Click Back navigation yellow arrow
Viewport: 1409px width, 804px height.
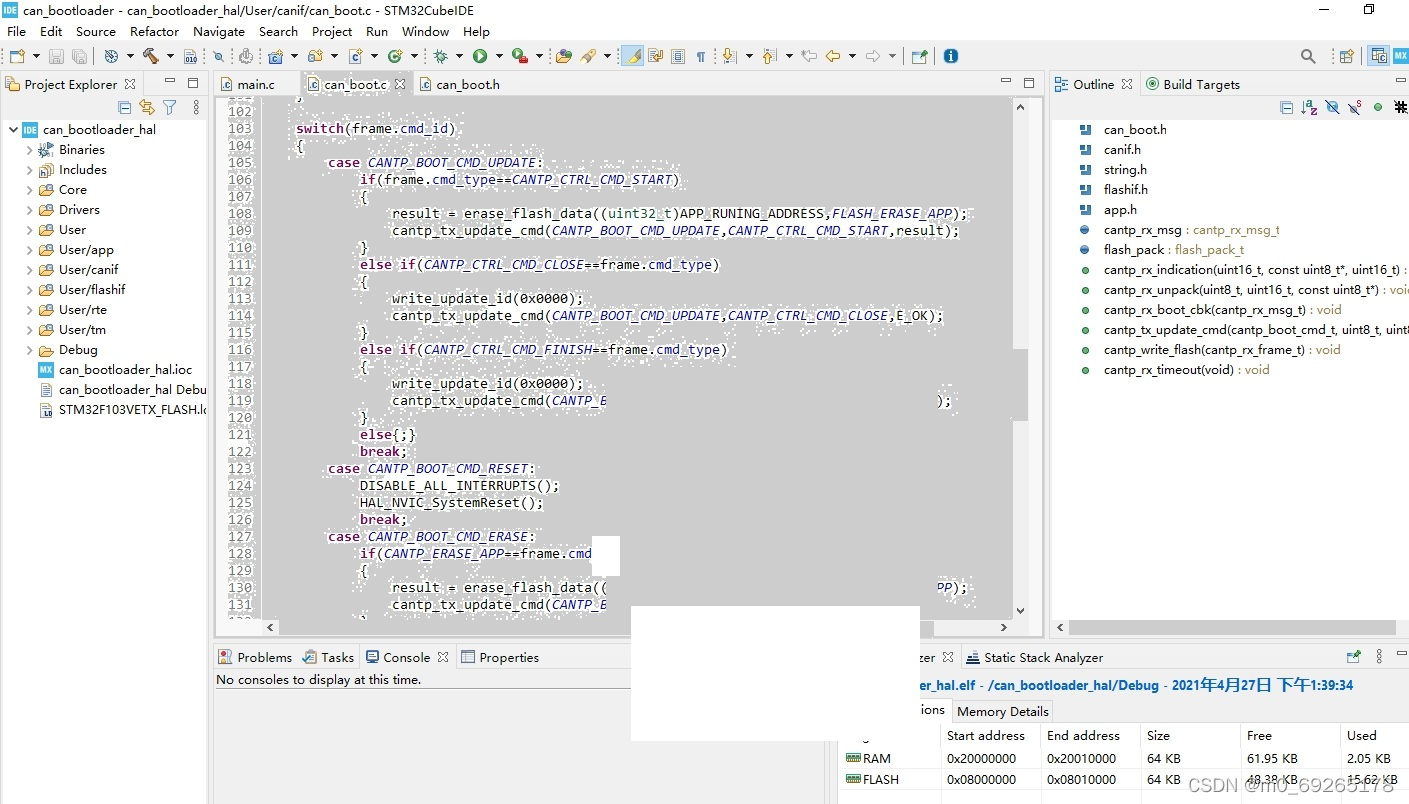pos(832,56)
